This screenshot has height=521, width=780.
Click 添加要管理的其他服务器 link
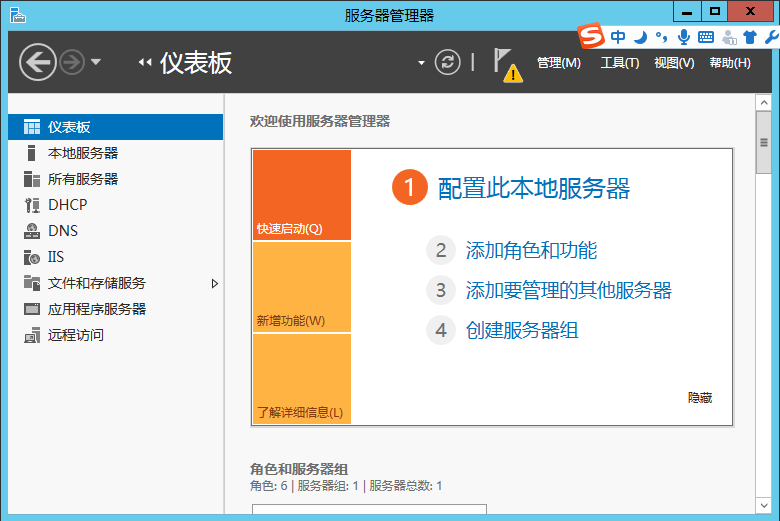pyautogui.click(x=569, y=291)
